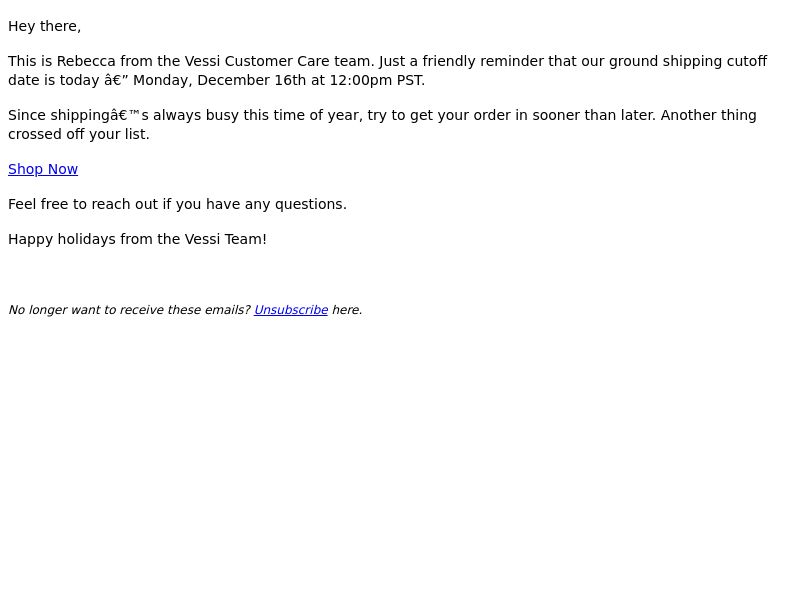
Task: Open the Shop Now link
Action: [43, 169]
